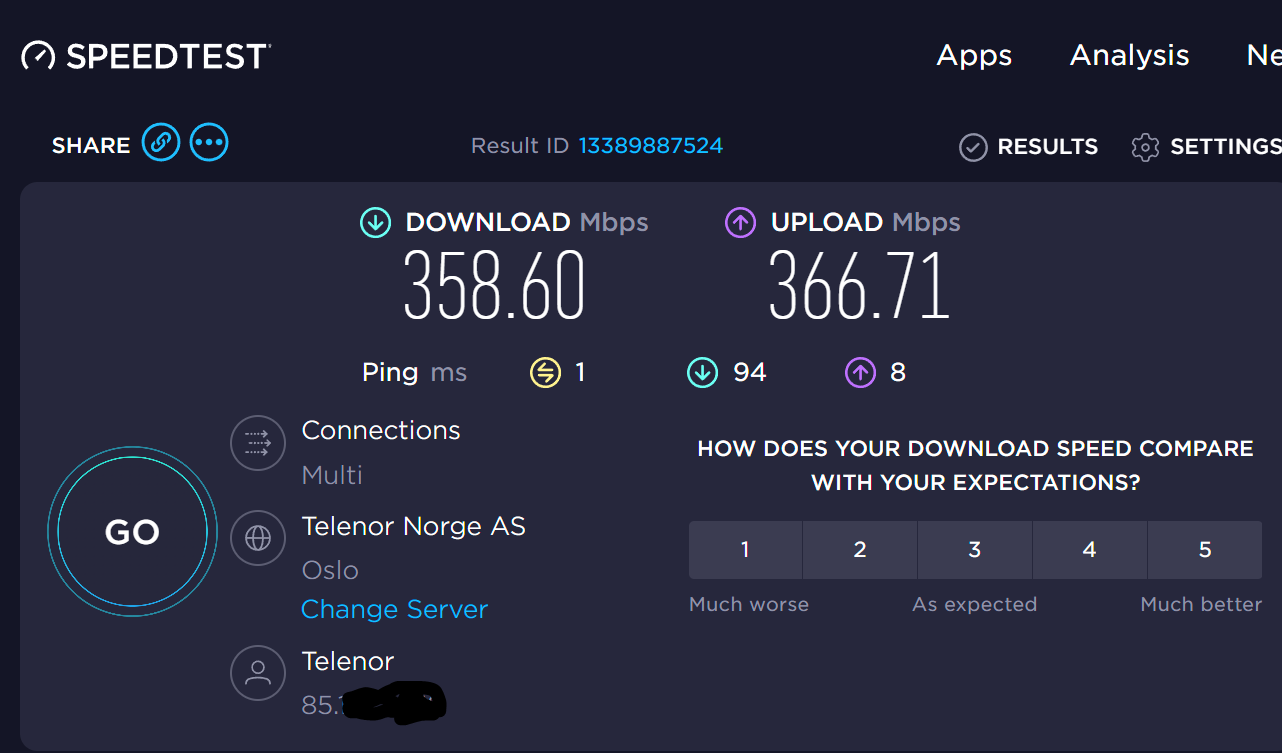
Task: Click the teal download latency icon
Action: coord(702,373)
